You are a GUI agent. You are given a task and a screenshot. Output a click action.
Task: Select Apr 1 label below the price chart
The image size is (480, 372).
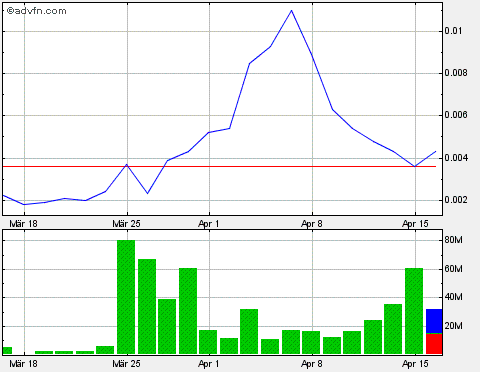coord(209,224)
